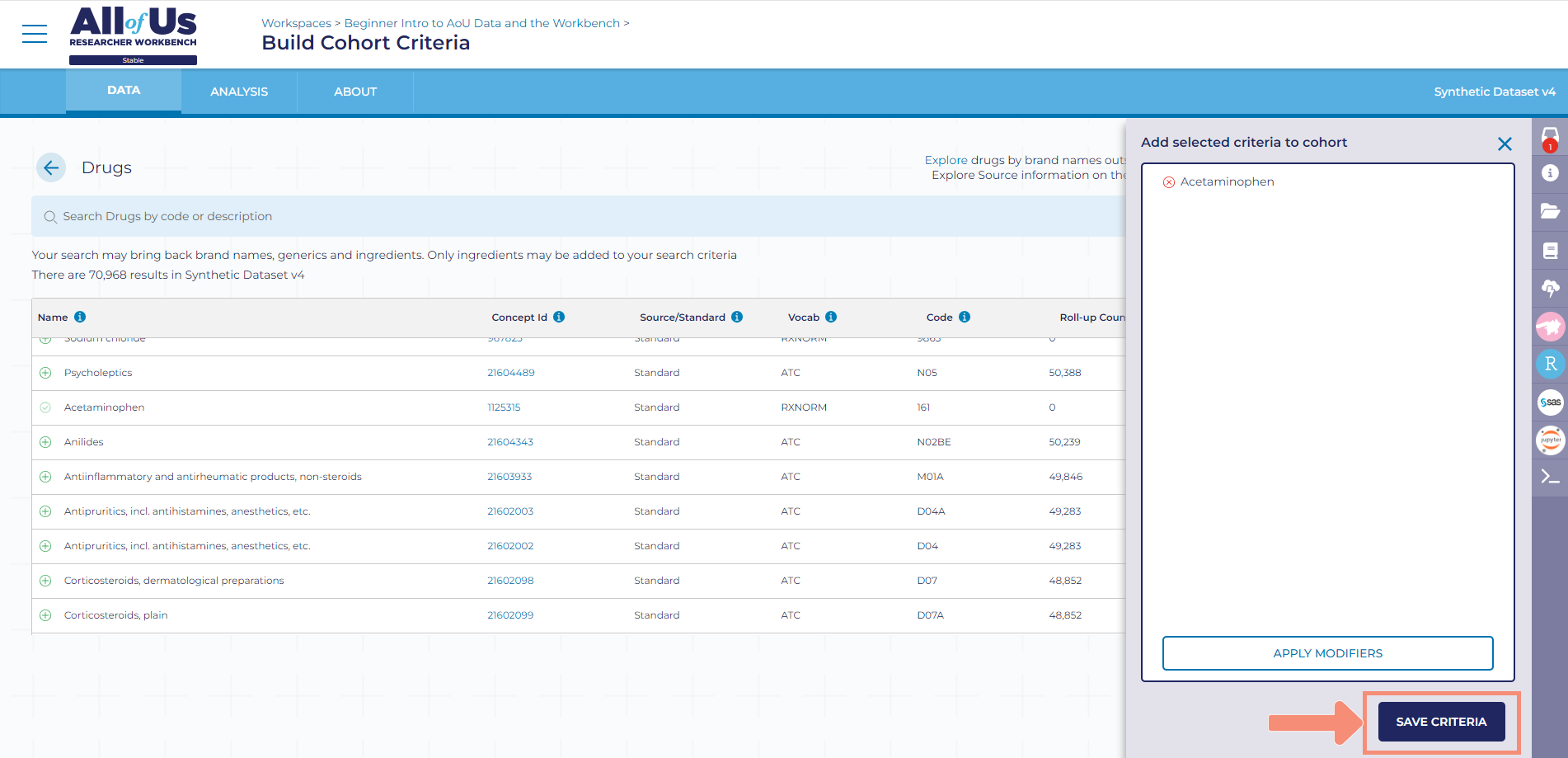Go back using the Drugs back arrow

click(x=51, y=167)
